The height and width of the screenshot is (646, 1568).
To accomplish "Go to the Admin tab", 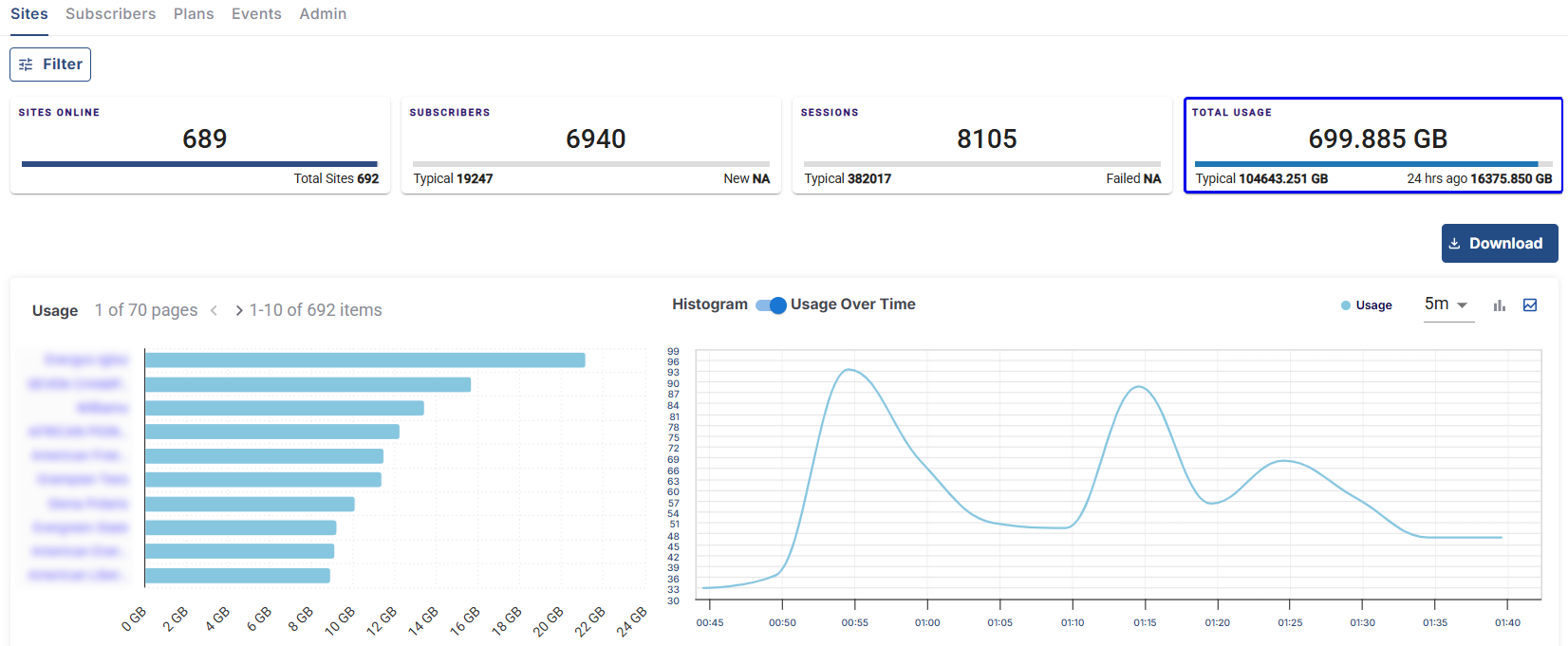I will point(323,14).
